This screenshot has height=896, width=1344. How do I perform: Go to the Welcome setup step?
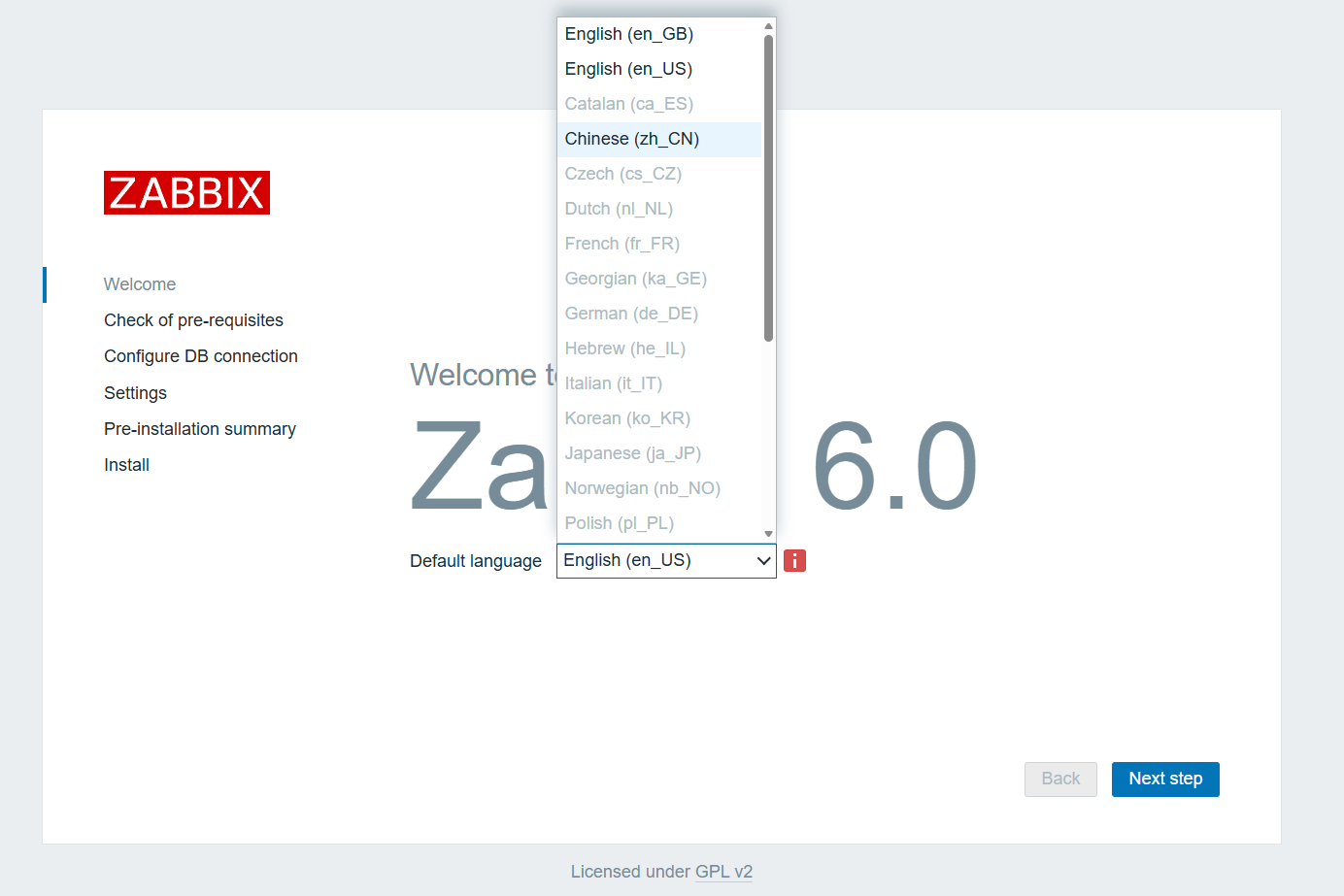tap(140, 284)
